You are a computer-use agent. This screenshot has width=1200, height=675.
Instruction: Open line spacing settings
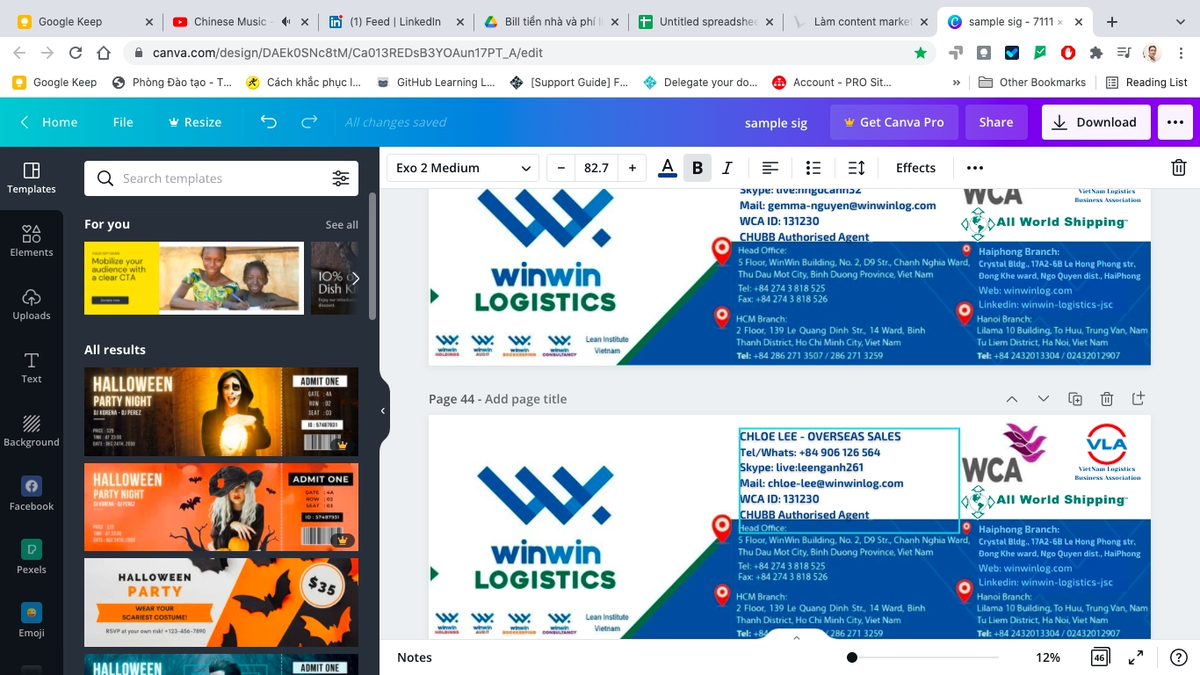[856, 168]
